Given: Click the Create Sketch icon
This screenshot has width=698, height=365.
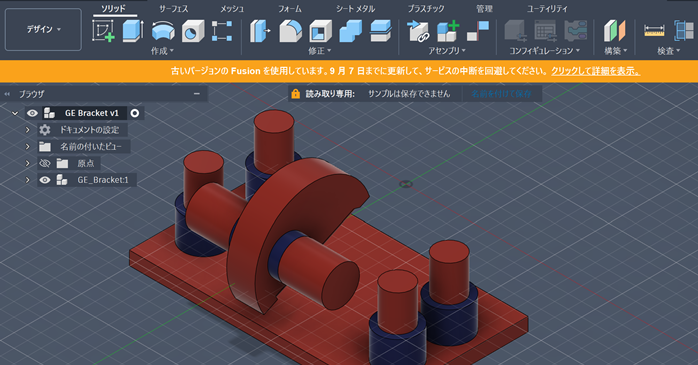Looking at the screenshot, I should (103, 31).
